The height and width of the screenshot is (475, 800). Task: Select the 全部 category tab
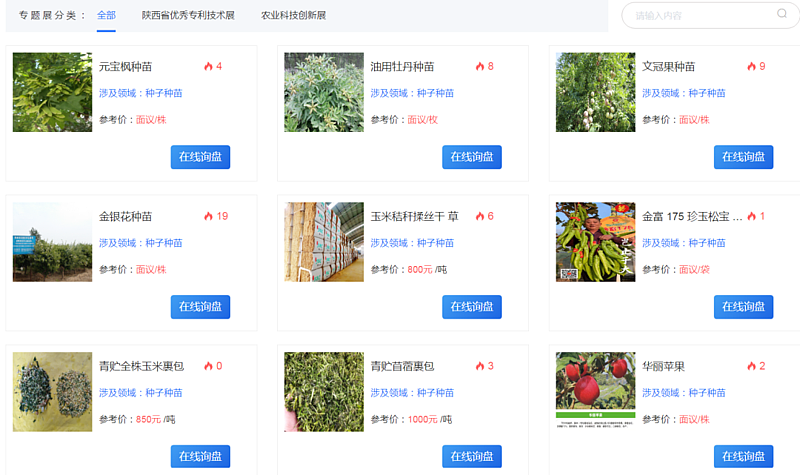[x=106, y=16]
